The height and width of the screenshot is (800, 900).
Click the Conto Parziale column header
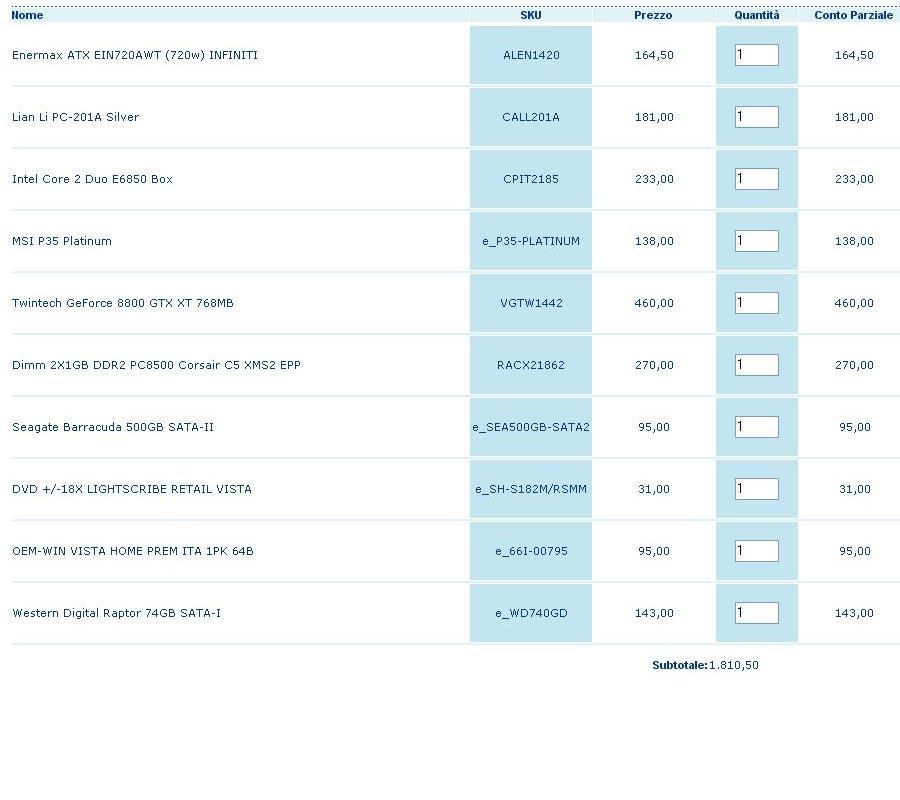click(x=854, y=15)
